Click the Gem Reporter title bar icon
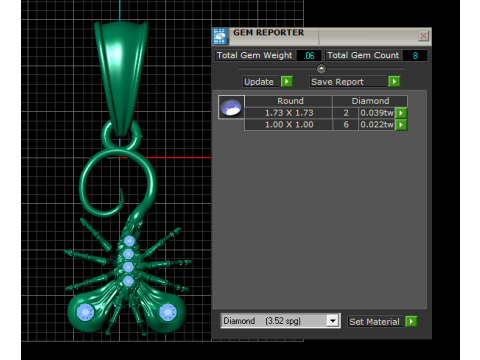The height and width of the screenshot is (360, 480). coord(220,37)
